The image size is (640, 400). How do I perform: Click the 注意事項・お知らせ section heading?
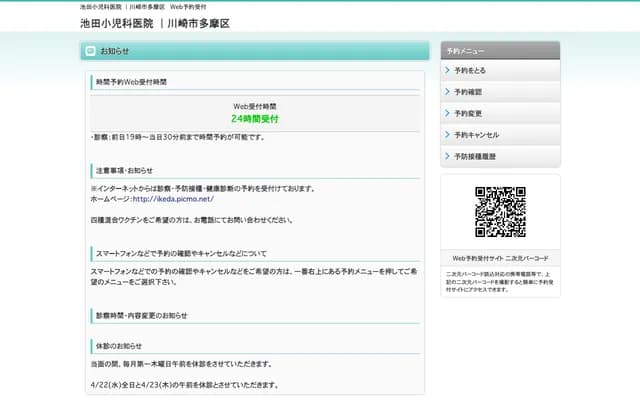[x=124, y=170]
